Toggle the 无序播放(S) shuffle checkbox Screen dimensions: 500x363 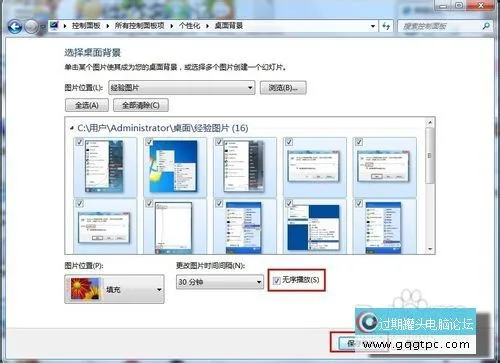(276, 281)
